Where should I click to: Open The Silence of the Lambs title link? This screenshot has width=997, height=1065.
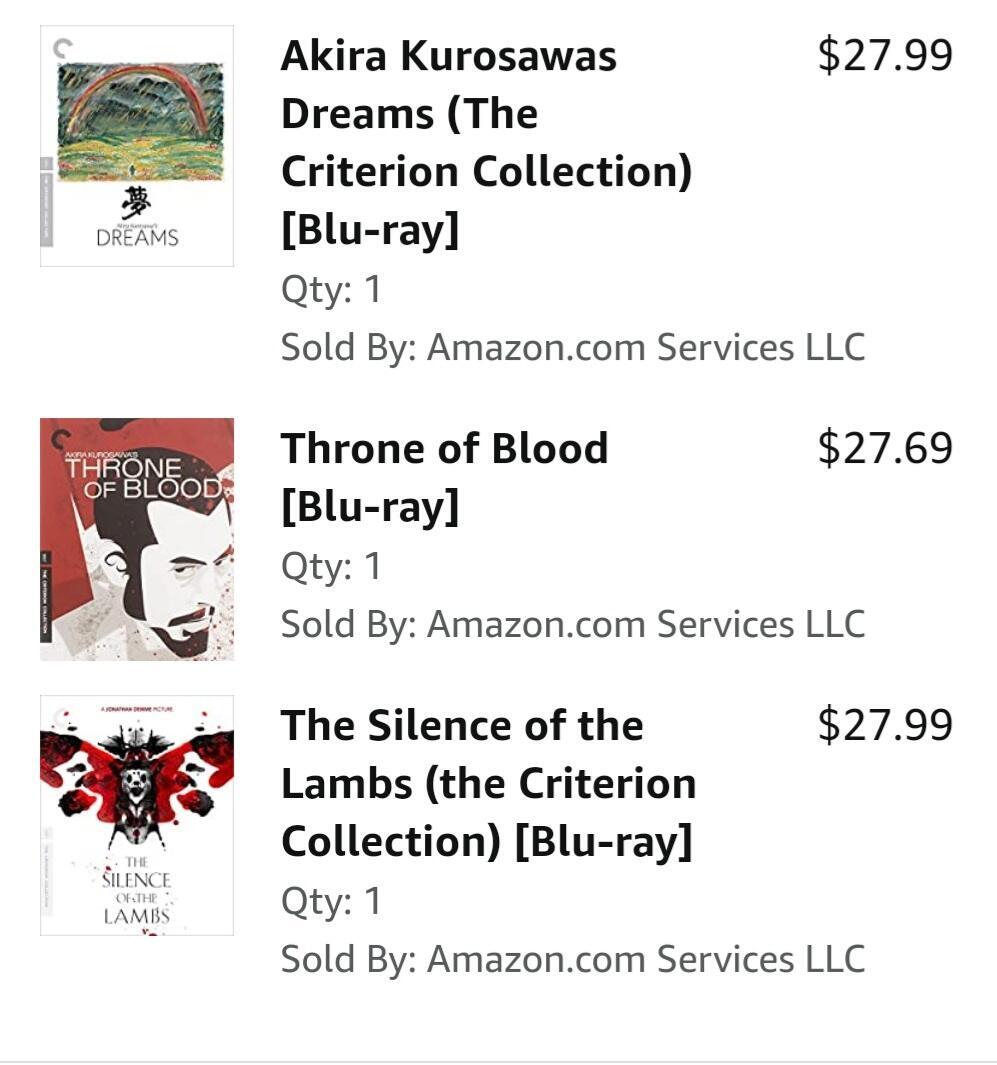(488, 783)
